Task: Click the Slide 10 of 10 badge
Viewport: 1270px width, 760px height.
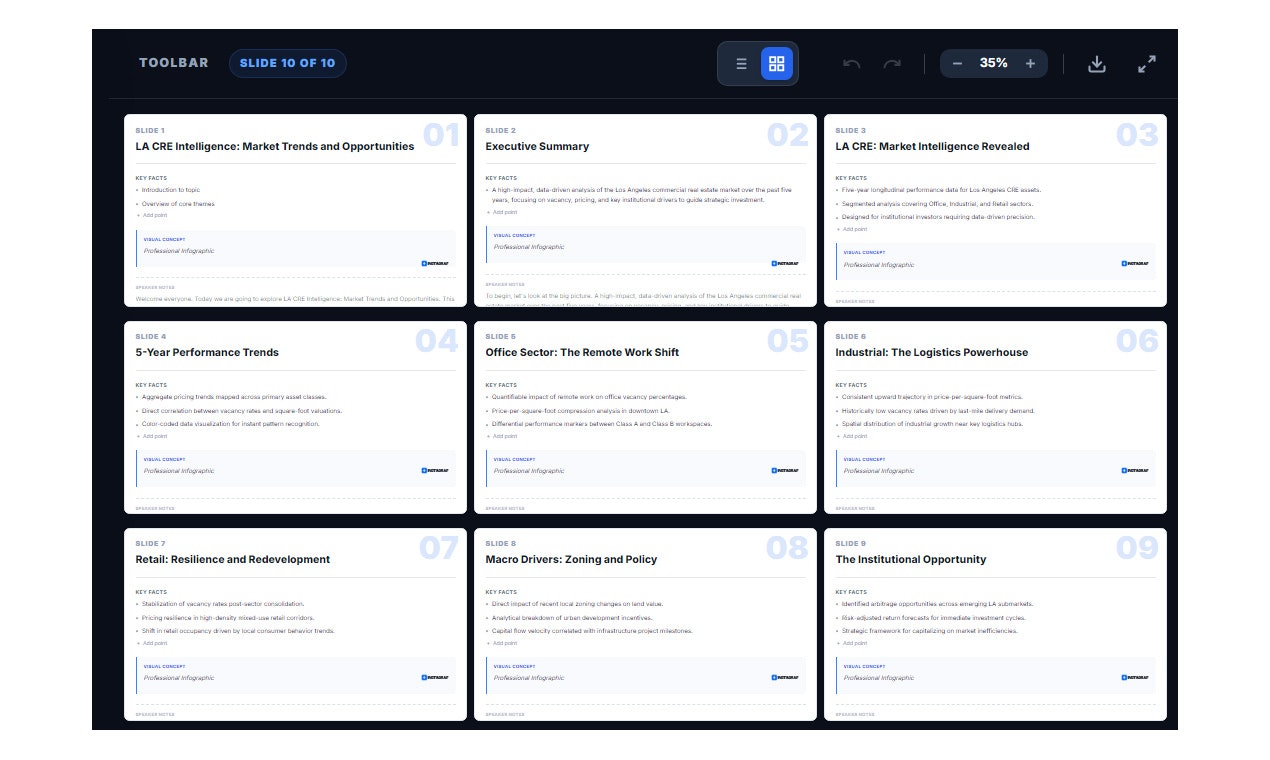Action: coord(288,63)
